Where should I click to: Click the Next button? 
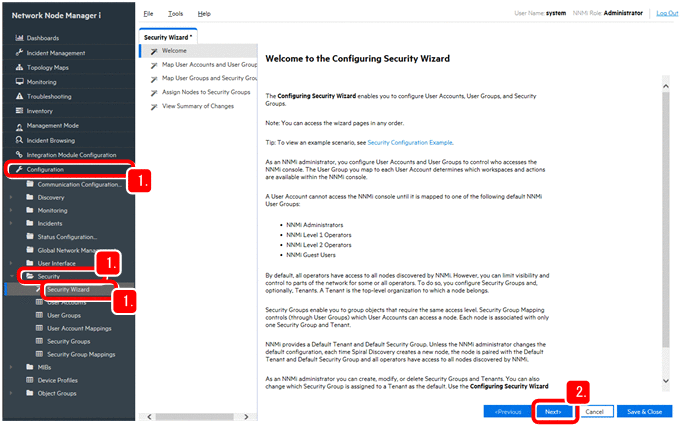pyautogui.click(x=553, y=411)
